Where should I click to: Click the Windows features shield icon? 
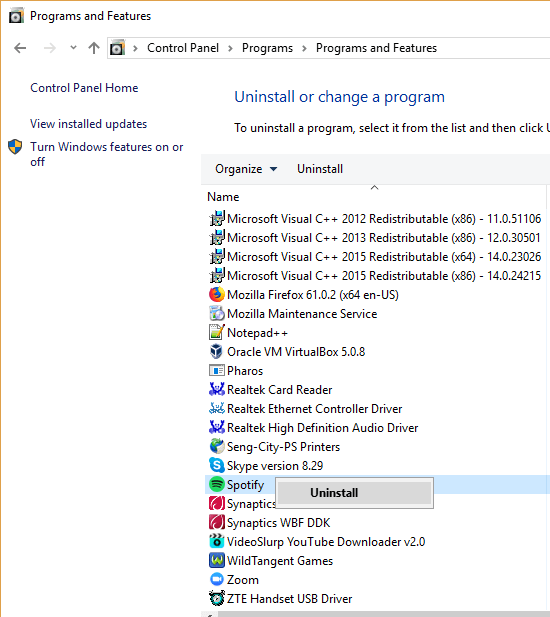(15, 147)
